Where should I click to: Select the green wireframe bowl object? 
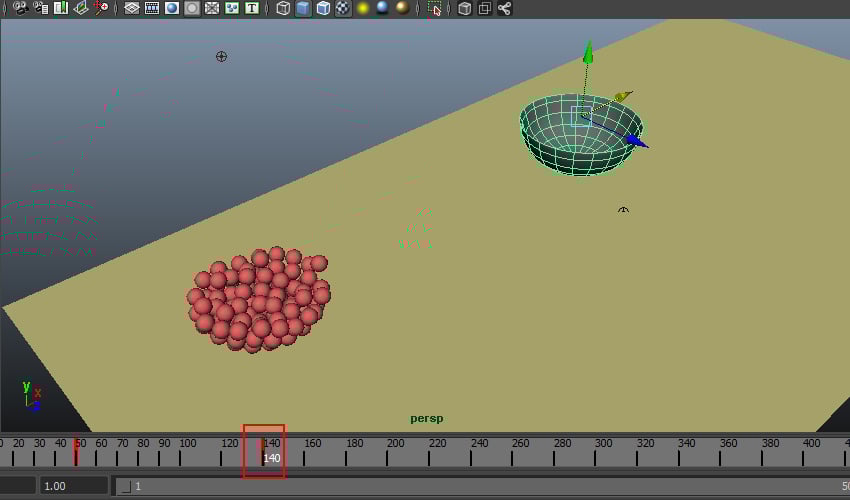click(x=581, y=135)
